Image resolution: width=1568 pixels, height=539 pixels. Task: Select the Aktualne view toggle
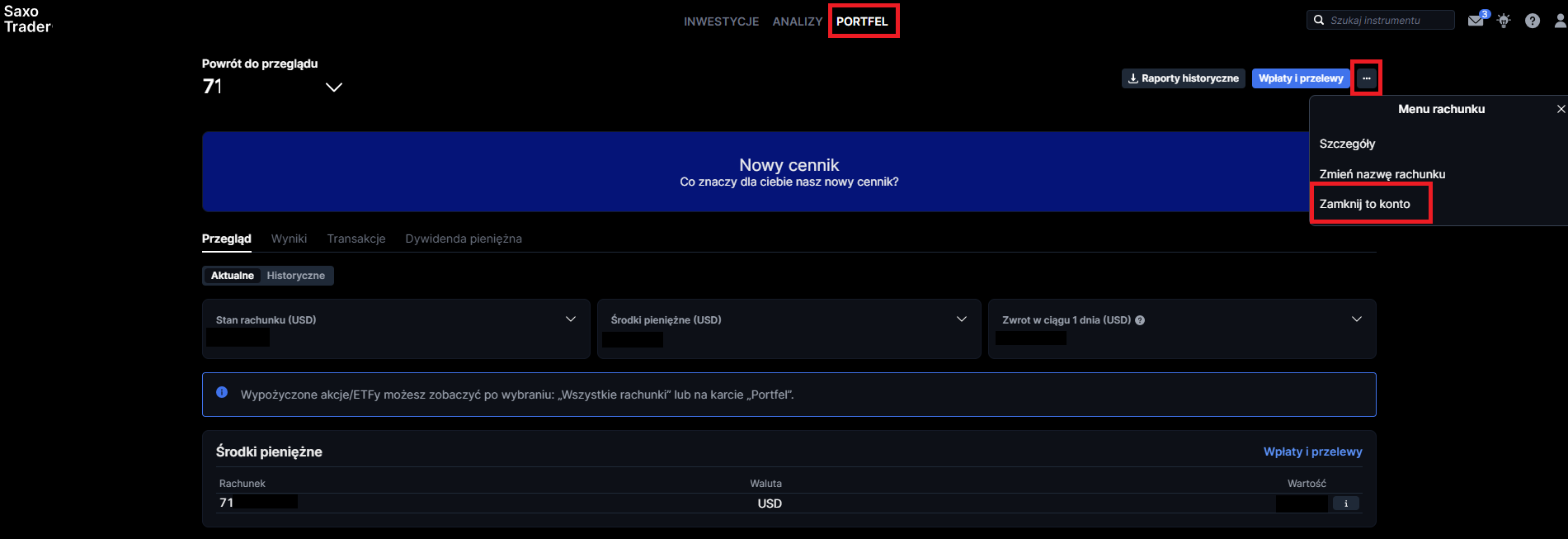[x=232, y=276]
